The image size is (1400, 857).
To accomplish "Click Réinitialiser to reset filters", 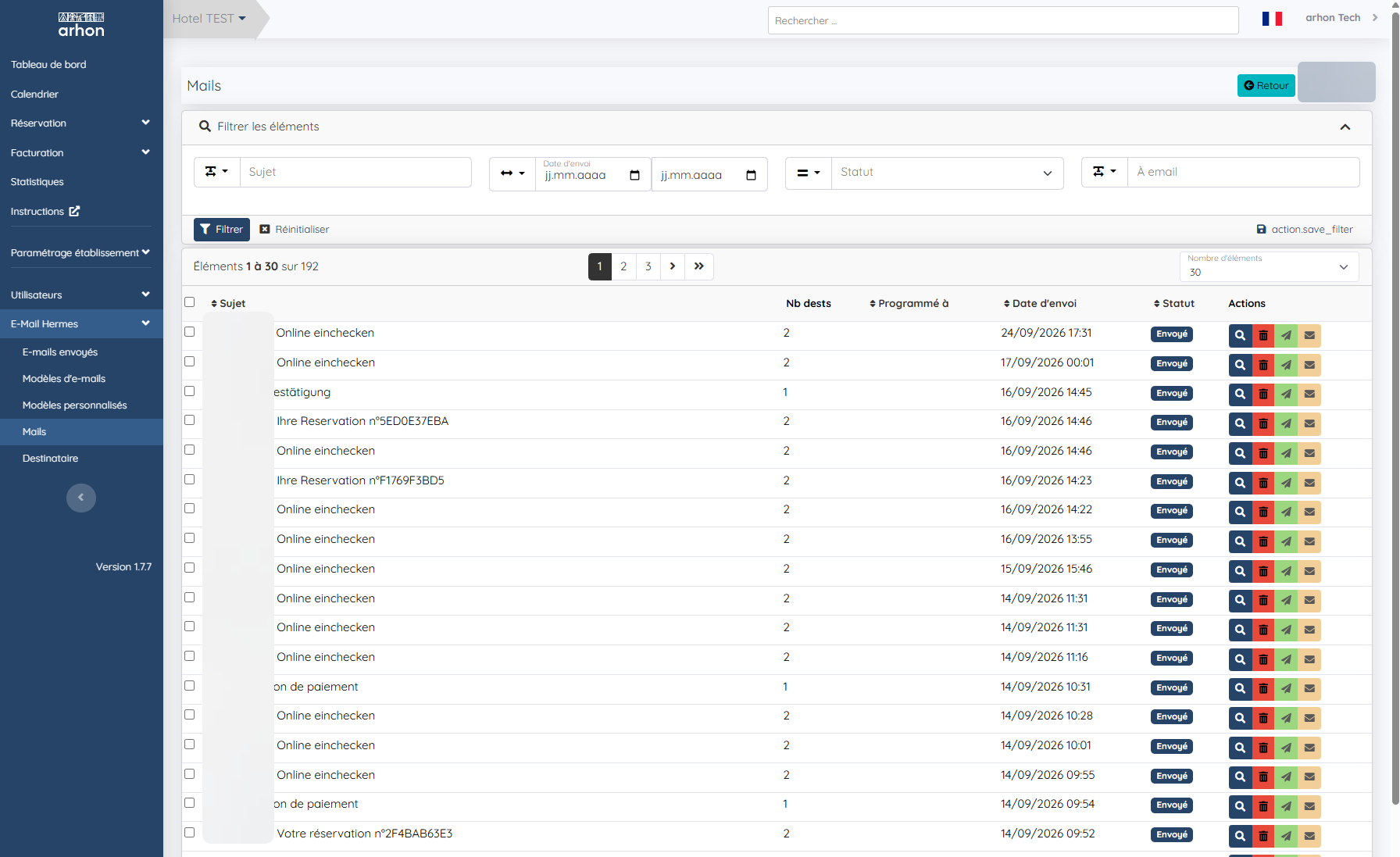I will 295,230.
